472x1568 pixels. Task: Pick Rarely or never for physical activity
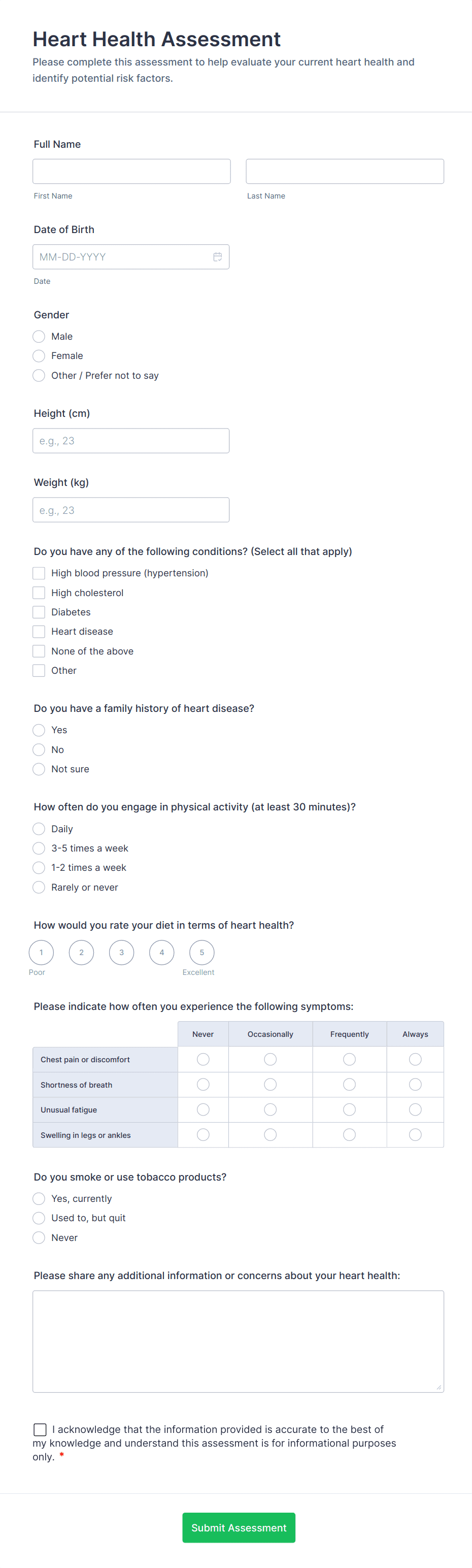[x=39, y=887]
